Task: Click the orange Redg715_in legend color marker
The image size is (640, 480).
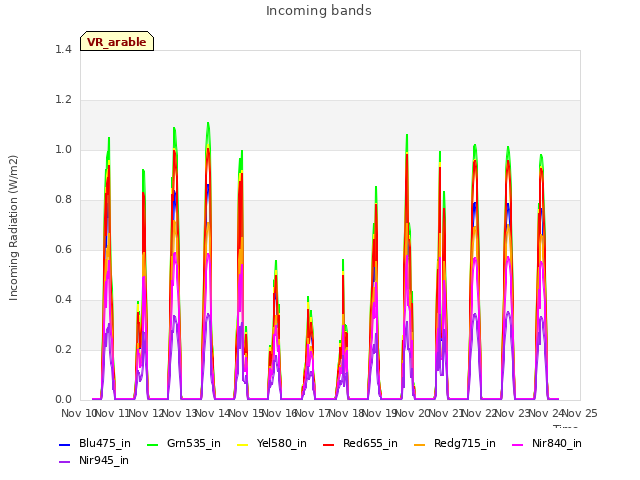Action: [419, 444]
